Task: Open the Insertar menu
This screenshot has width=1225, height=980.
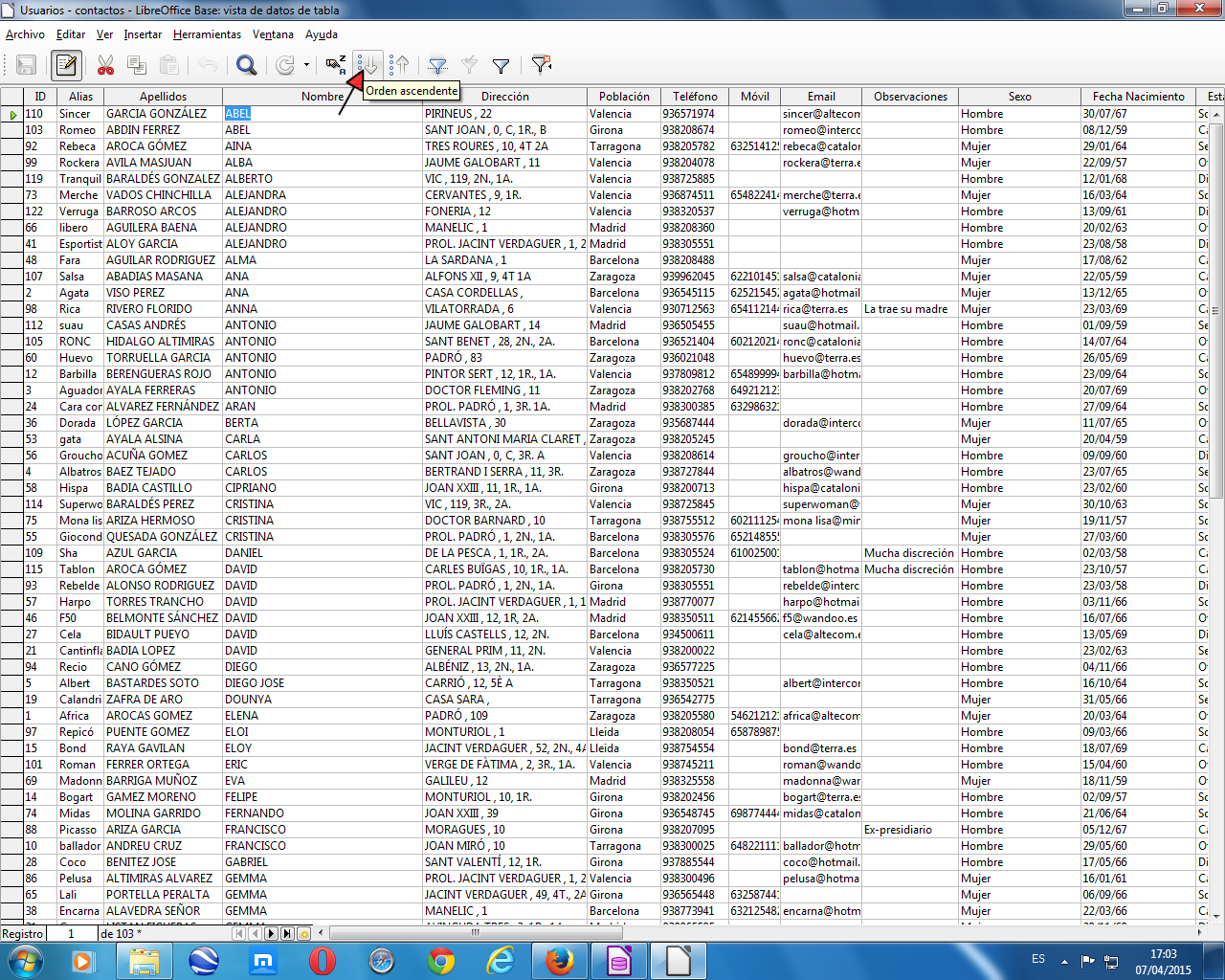Action: coord(143,34)
